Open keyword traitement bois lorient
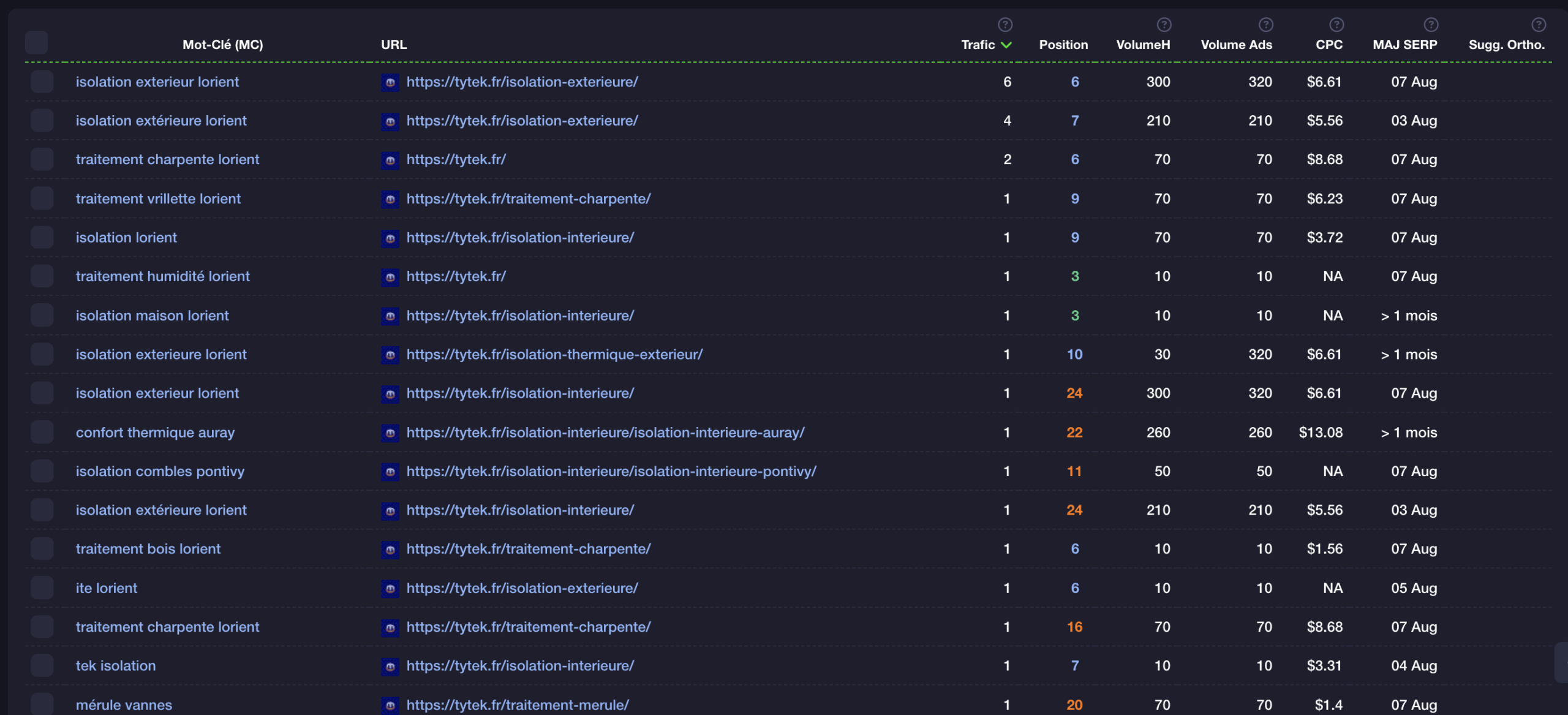Image resolution: width=1568 pixels, height=715 pixels. pos(148,549)
